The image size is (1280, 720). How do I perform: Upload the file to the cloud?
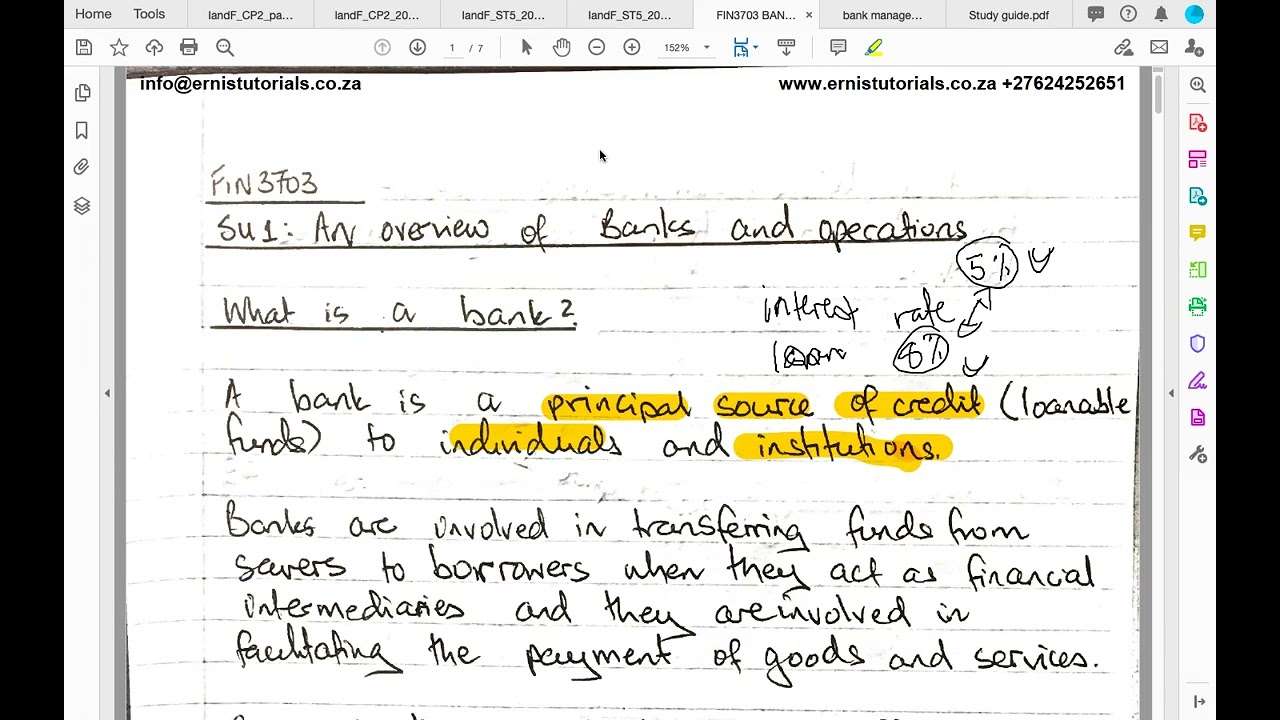pos(154,47)
